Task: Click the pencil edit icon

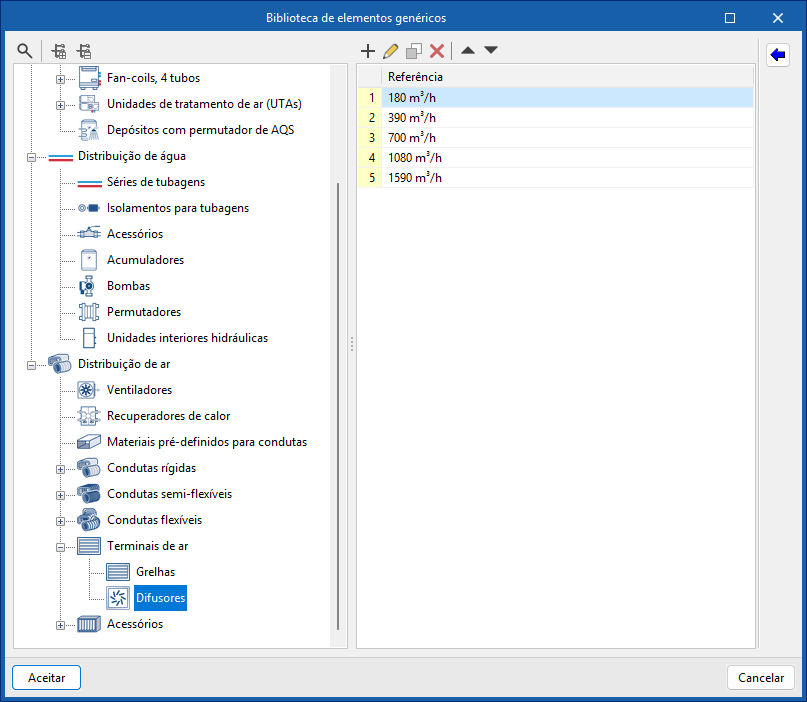Action: tap(390, 50)
